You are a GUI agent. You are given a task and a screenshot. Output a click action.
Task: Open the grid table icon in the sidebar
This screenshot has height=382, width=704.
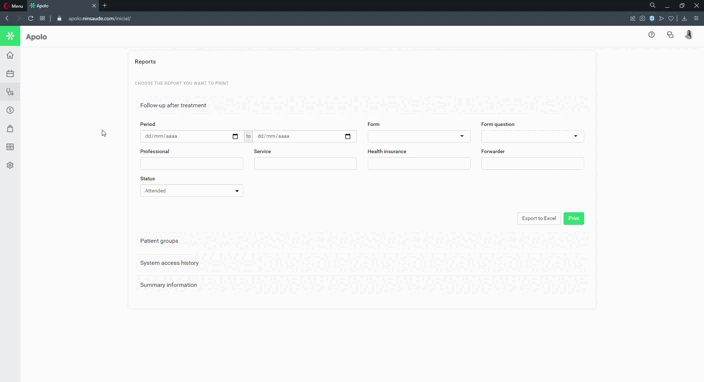(x=10, y=147)
